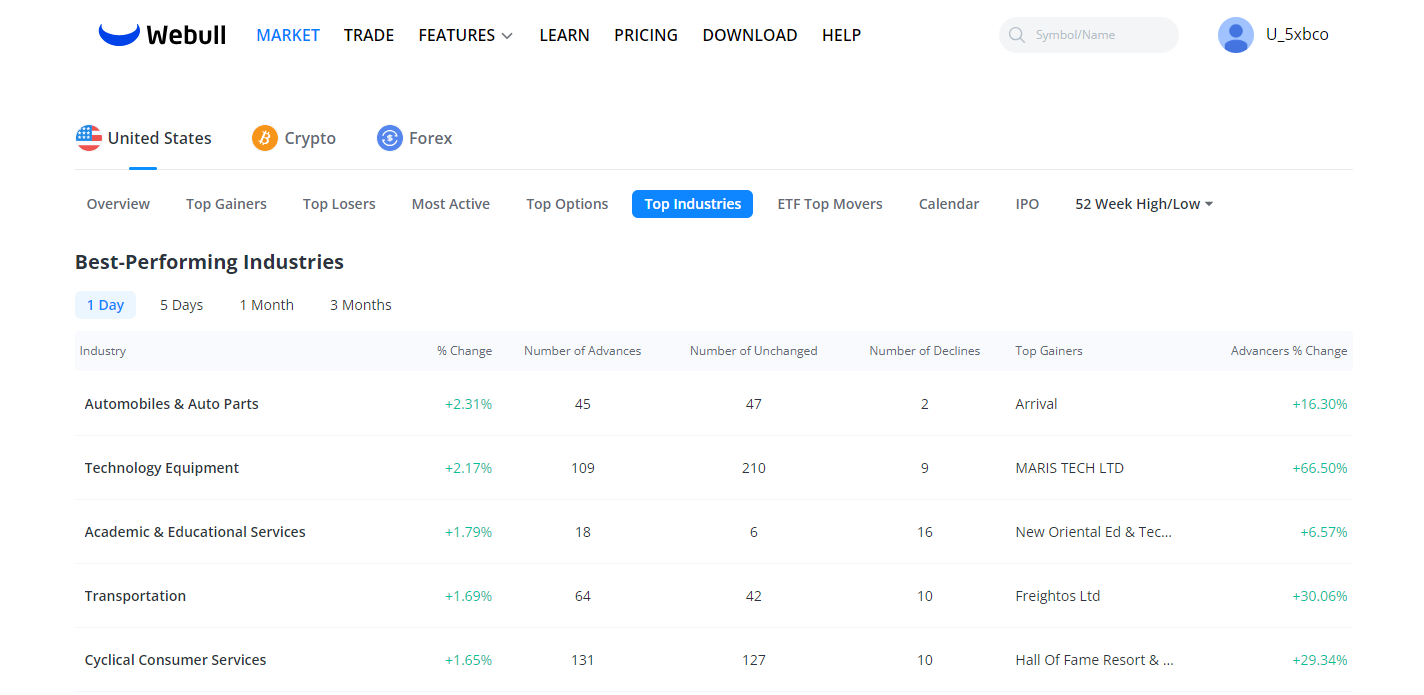Expand the FEATURES dropdown menu
1424x695 pixels.
[x=465, y=35]
